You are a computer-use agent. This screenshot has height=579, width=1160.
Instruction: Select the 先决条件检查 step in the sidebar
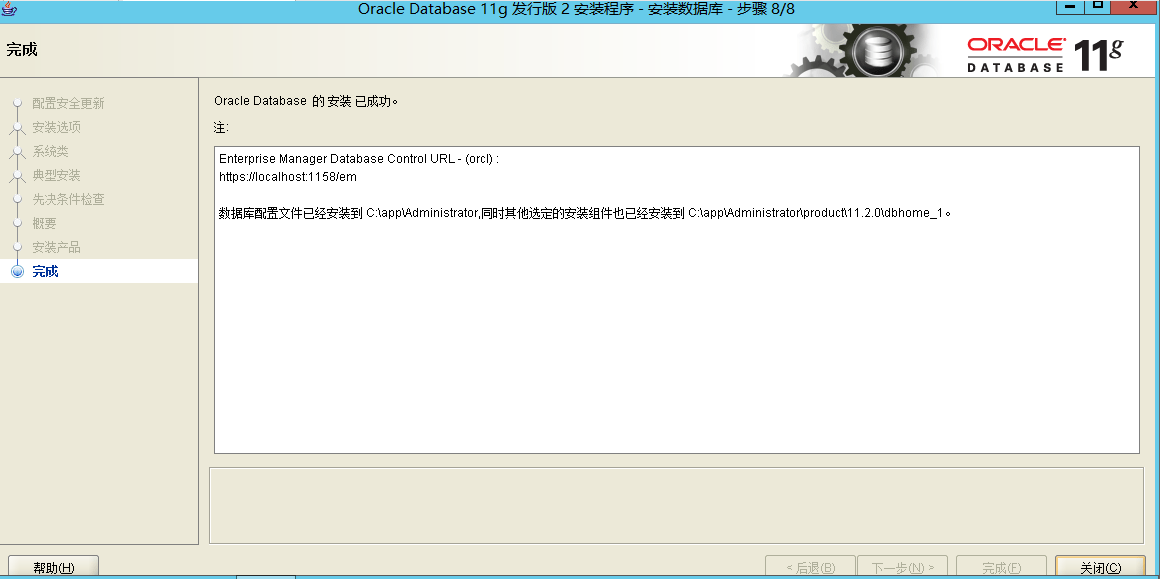tap(68, 199)
